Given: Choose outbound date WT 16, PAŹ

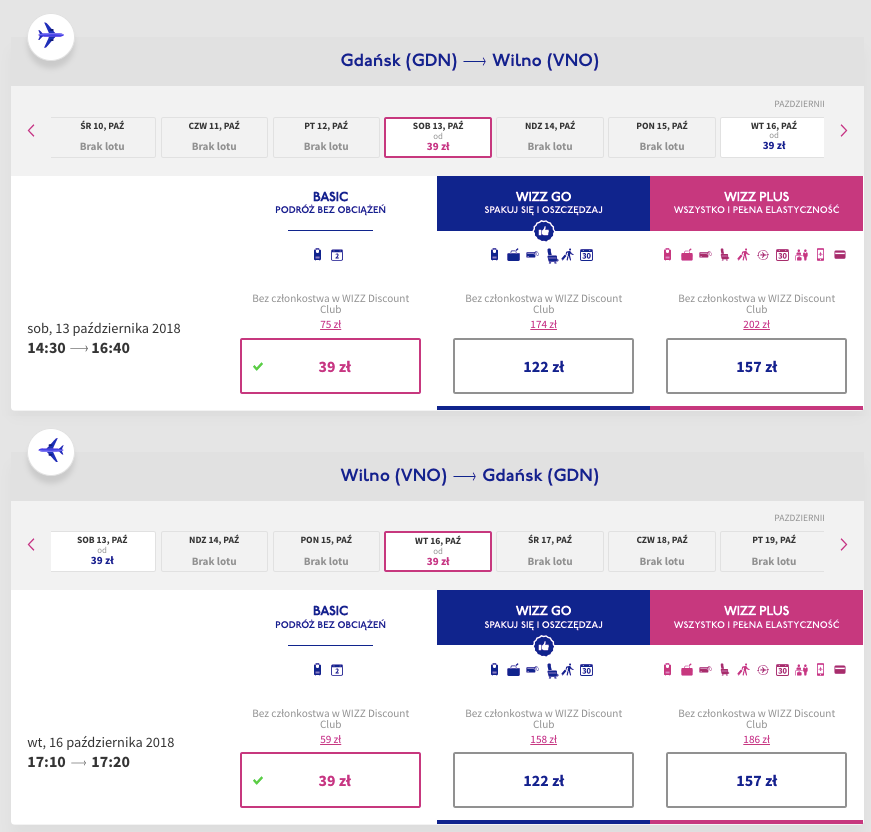Looking at the screenshot, I should tap(773, 137).
